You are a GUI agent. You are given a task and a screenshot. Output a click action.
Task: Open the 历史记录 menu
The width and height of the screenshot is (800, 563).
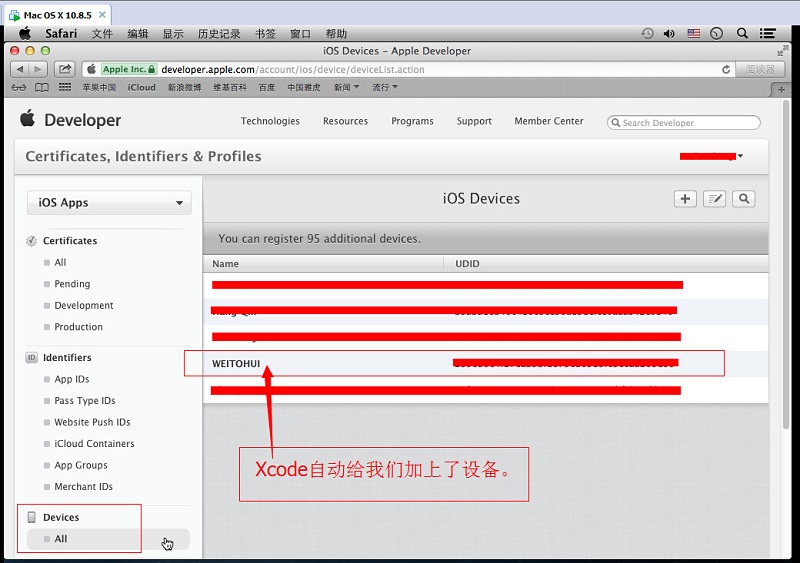point(219,34)
